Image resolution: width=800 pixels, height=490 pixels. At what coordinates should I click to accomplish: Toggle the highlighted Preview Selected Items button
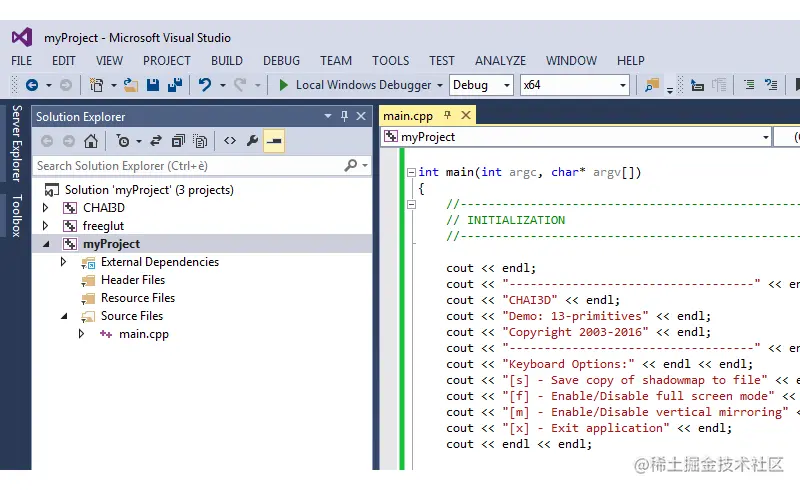[274, 141]
